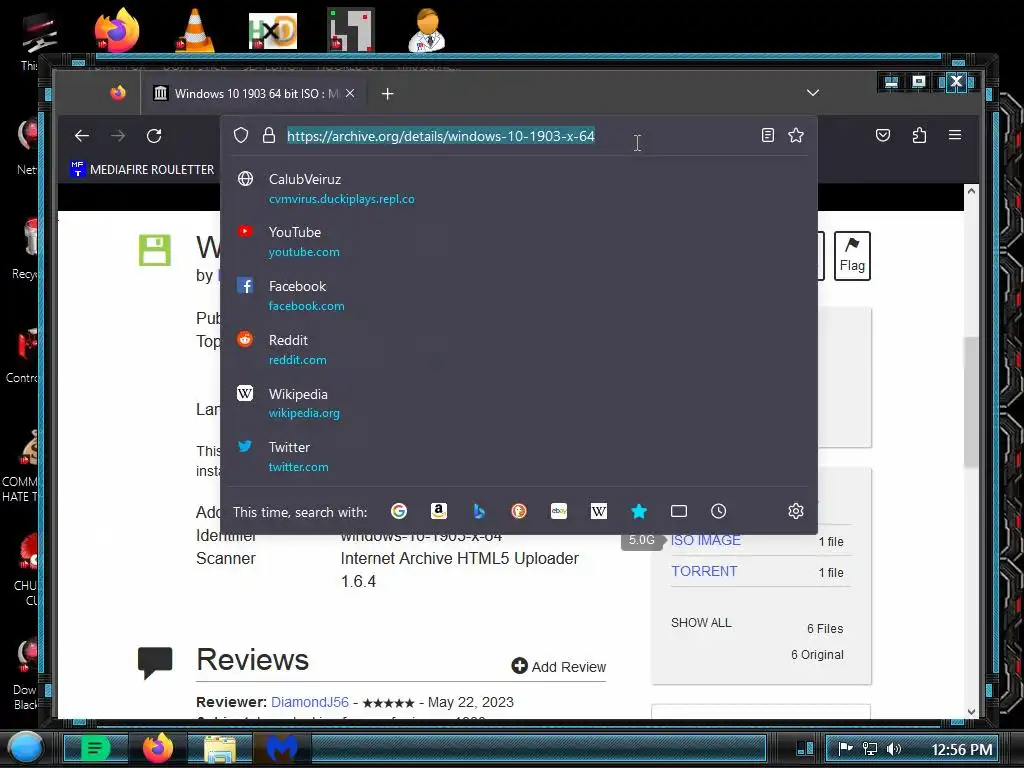Viewport: 1024px width, 768px height.
Task: Choose the Reddit suggestion
Action: tap(519, 349)
